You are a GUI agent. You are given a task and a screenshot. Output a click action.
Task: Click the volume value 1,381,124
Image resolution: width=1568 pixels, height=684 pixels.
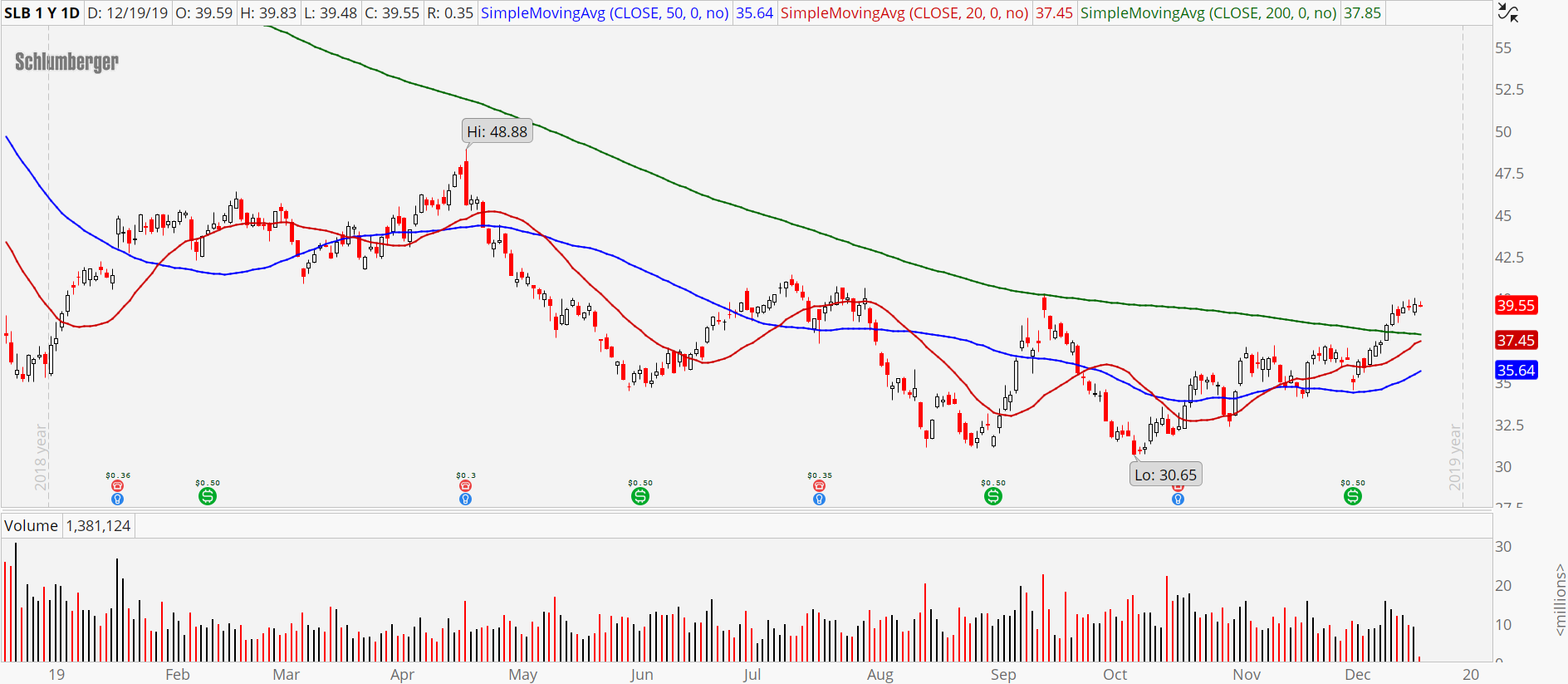point(98,525)
